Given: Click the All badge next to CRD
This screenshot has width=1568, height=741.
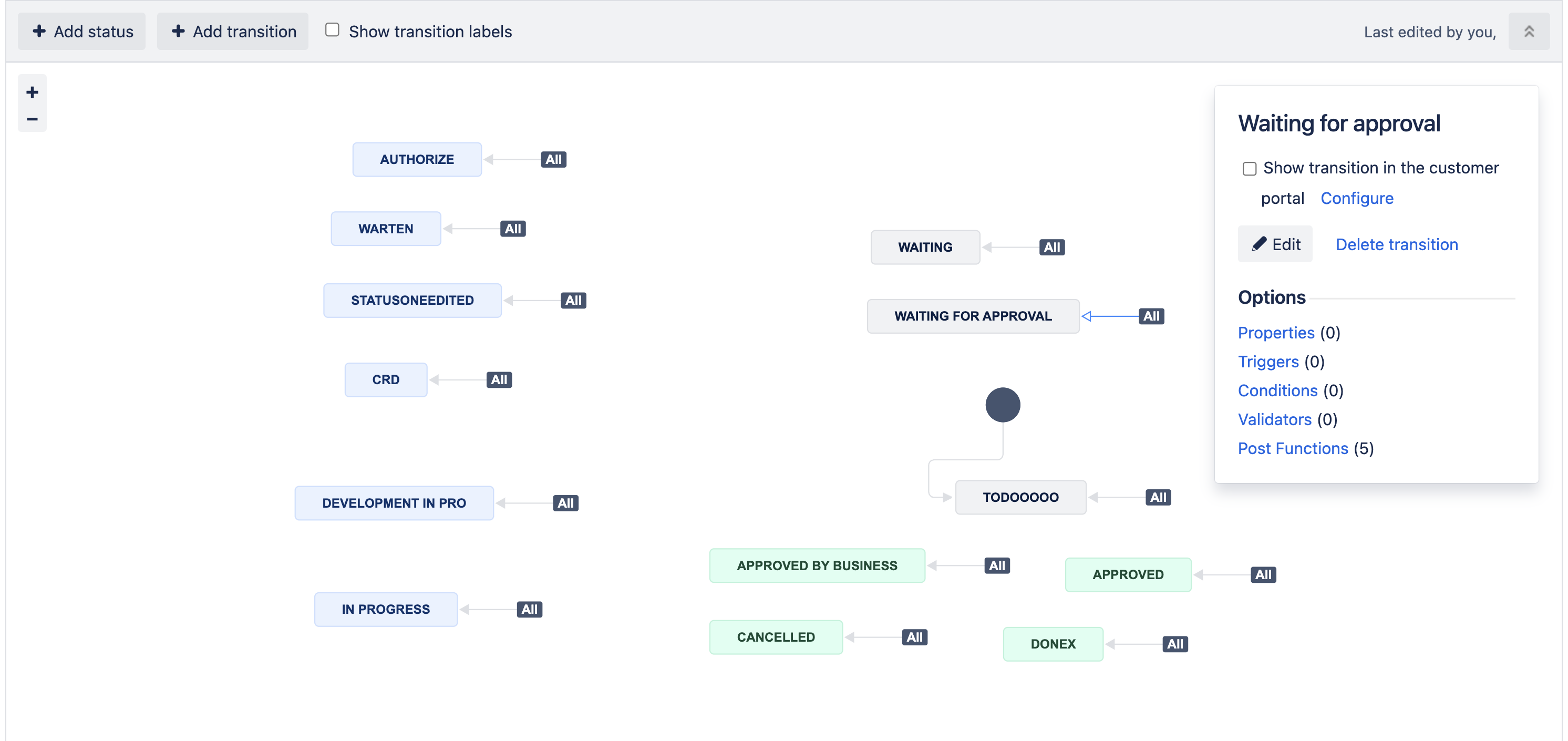Looking at the screenshot, I should pyautogui.click(x=499, y=379).
